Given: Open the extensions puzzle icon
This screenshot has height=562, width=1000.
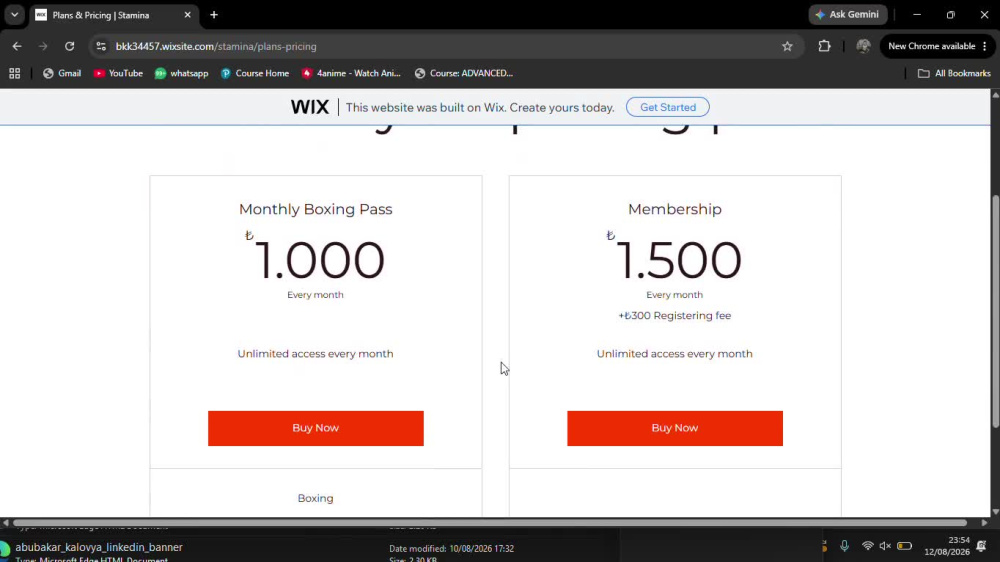Looking at the screenshot, I should pos(824,46).
